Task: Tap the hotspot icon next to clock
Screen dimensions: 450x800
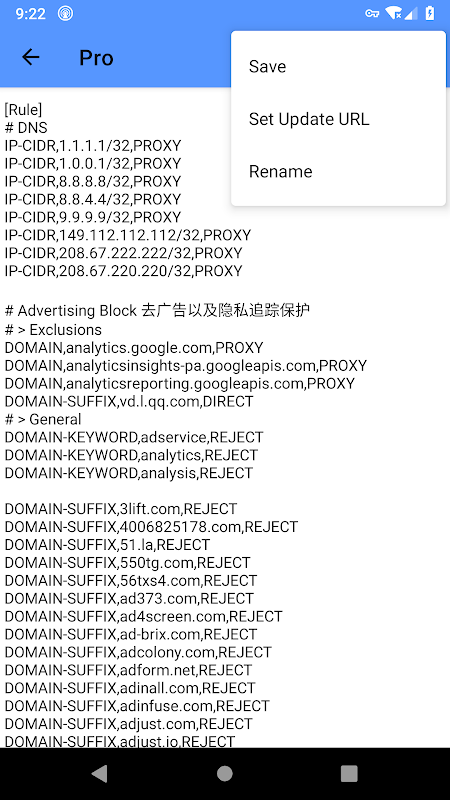Action: (x=65, y=13)
